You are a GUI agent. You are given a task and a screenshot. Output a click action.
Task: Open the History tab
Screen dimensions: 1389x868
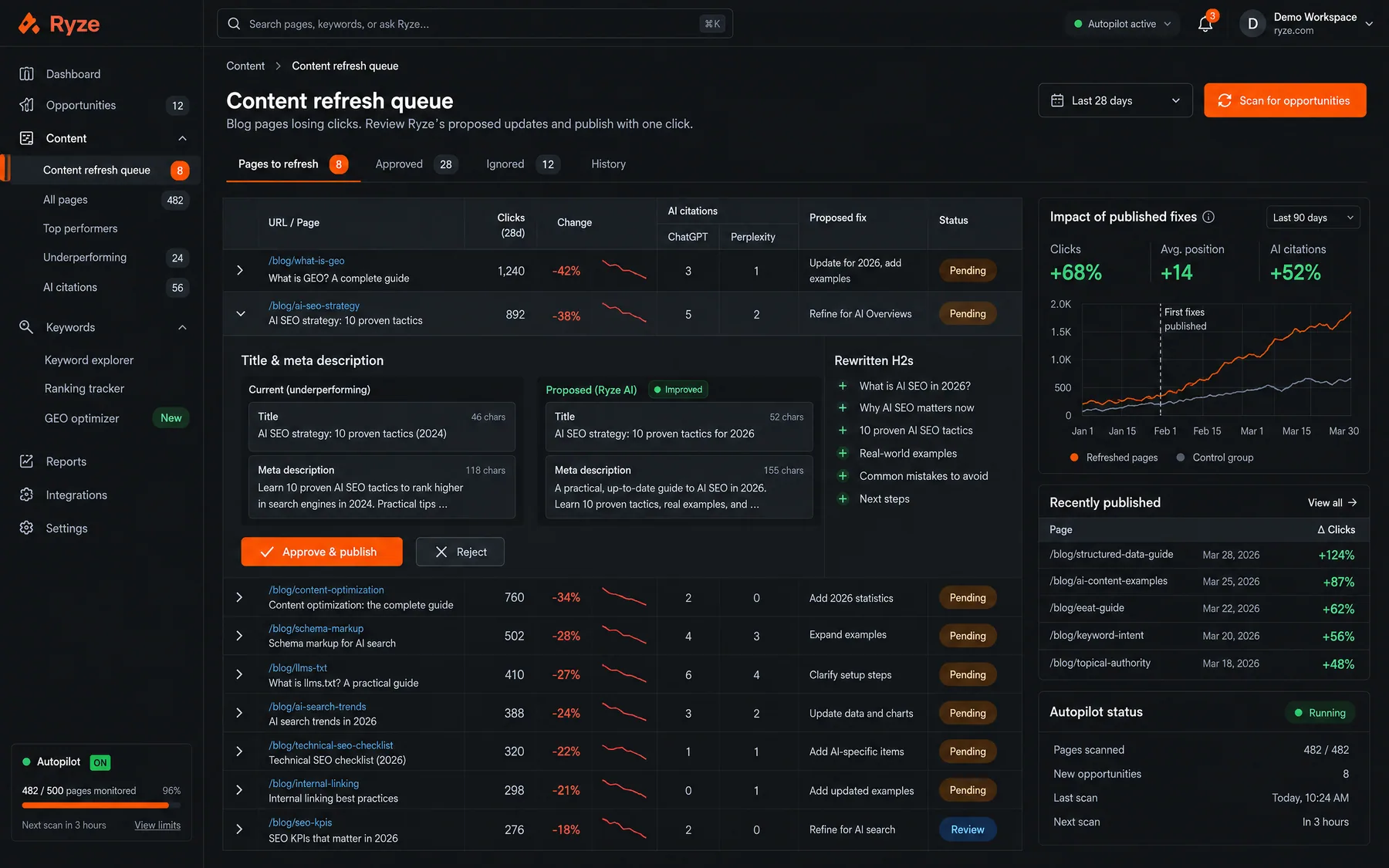tap(608, 164)
